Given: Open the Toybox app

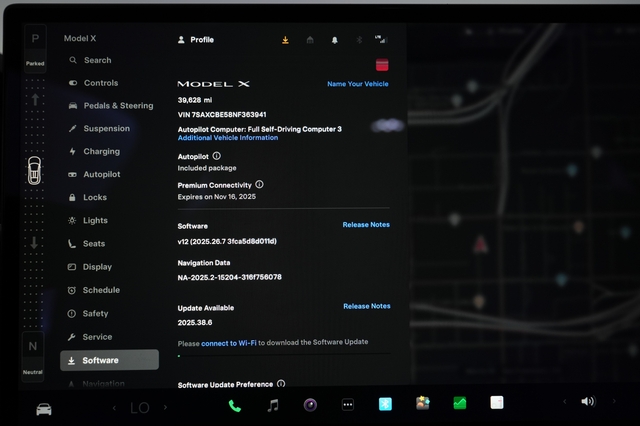Looking at the screenshot, I should pyautogui.click(x=422, y=403).
